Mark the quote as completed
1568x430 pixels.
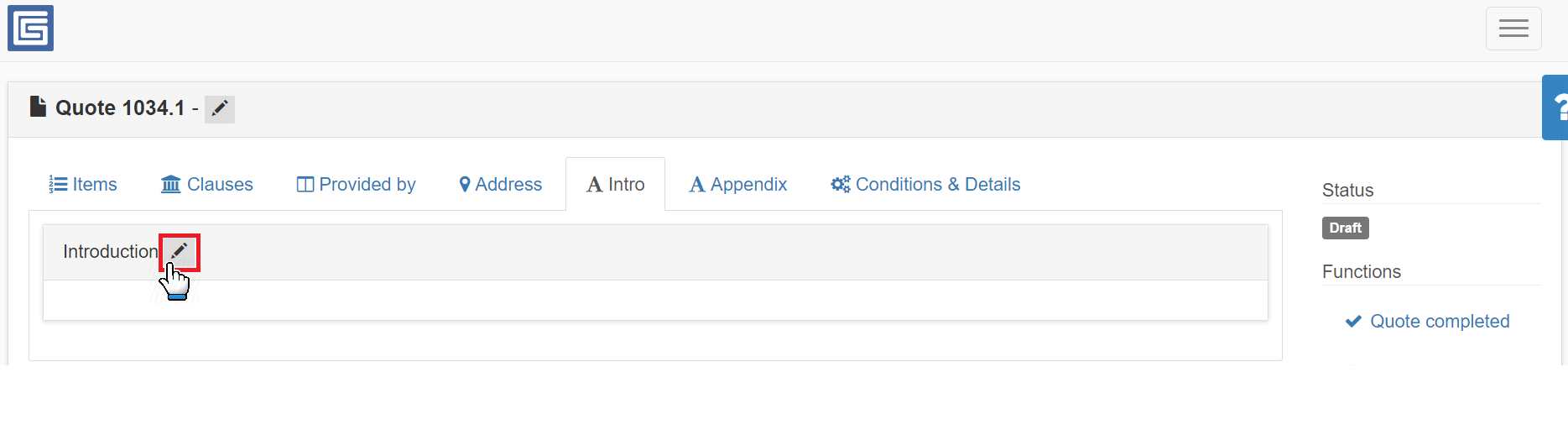click(x=1440, y=321)
